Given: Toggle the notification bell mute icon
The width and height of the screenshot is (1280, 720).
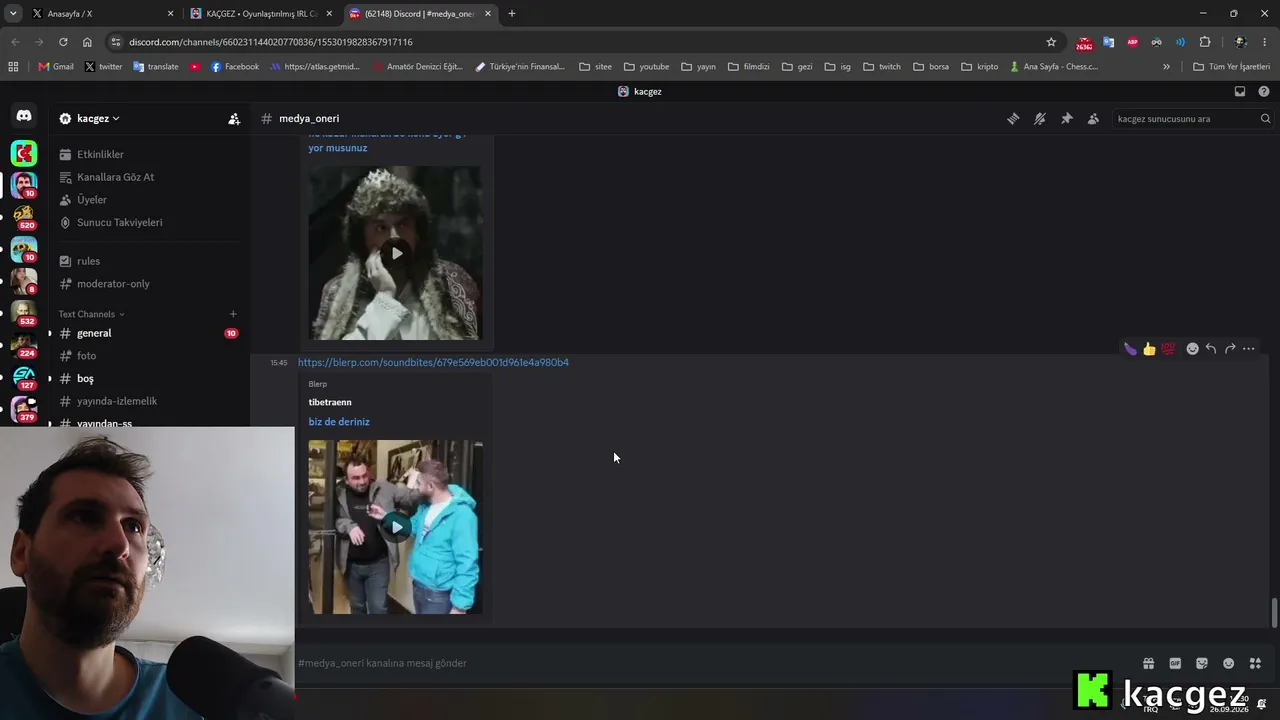Looking at the screenshot, I should 1040,118.
